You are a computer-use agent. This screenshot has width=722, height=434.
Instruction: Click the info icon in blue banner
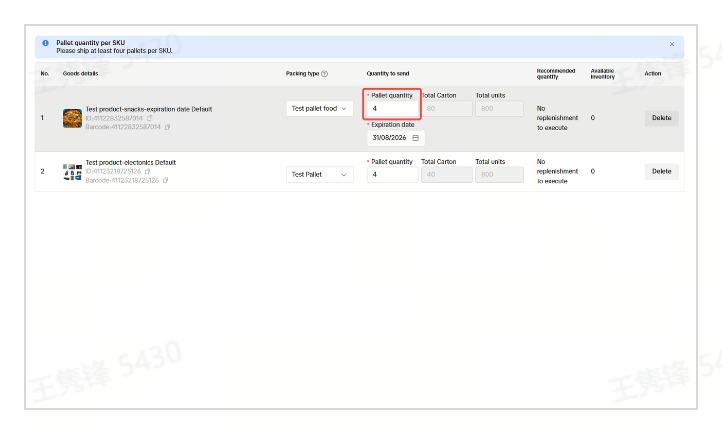(x=45, y=43)
